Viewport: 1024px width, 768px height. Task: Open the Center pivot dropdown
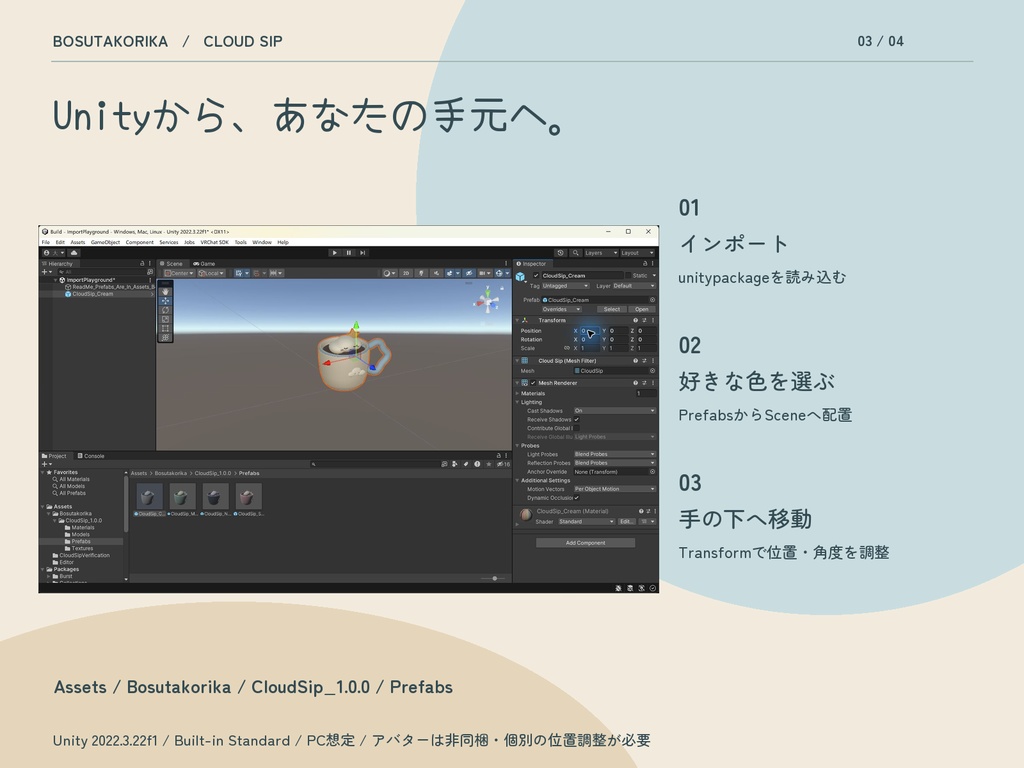179,273
